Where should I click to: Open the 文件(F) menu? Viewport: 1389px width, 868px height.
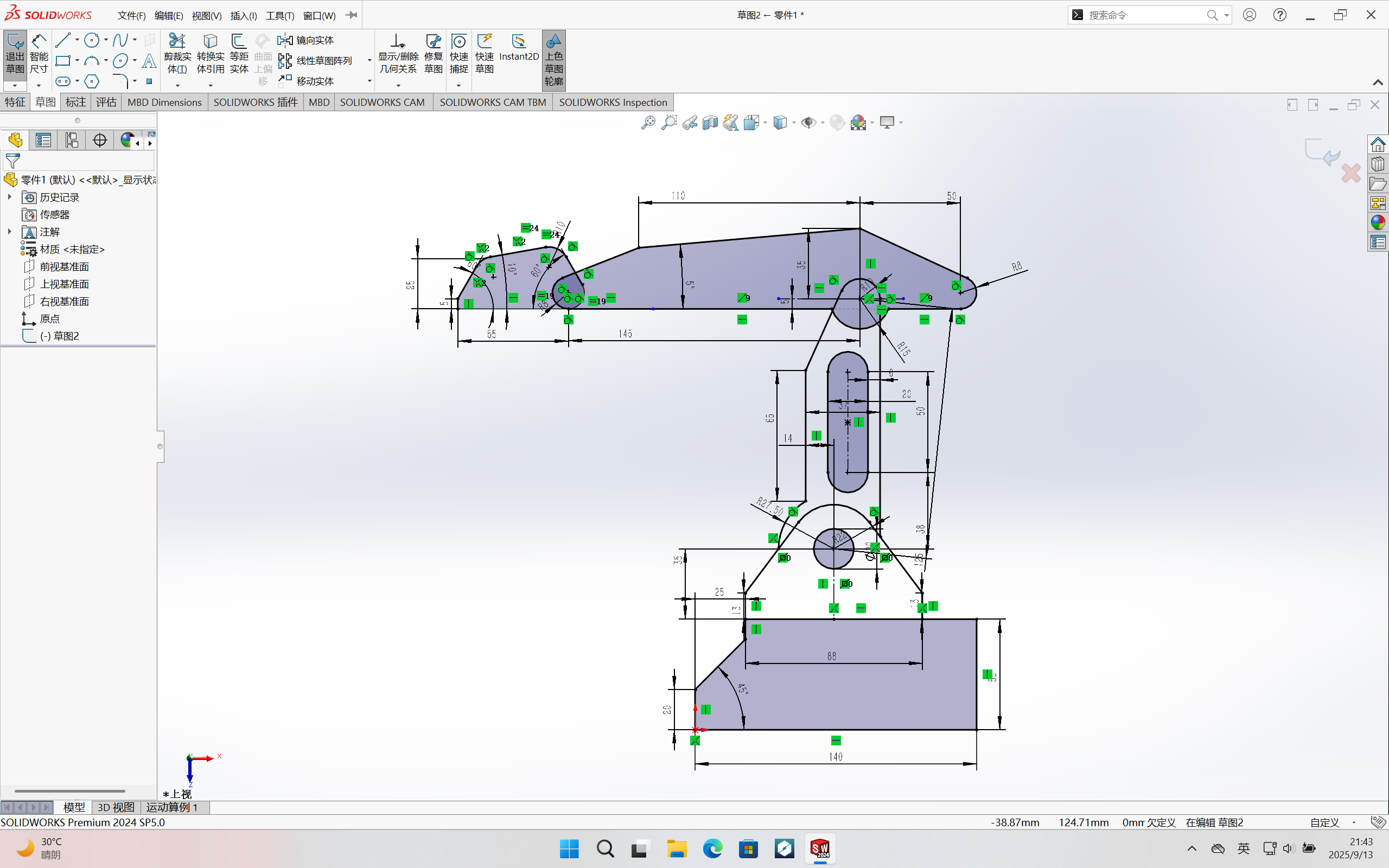[x=131, y=16]
